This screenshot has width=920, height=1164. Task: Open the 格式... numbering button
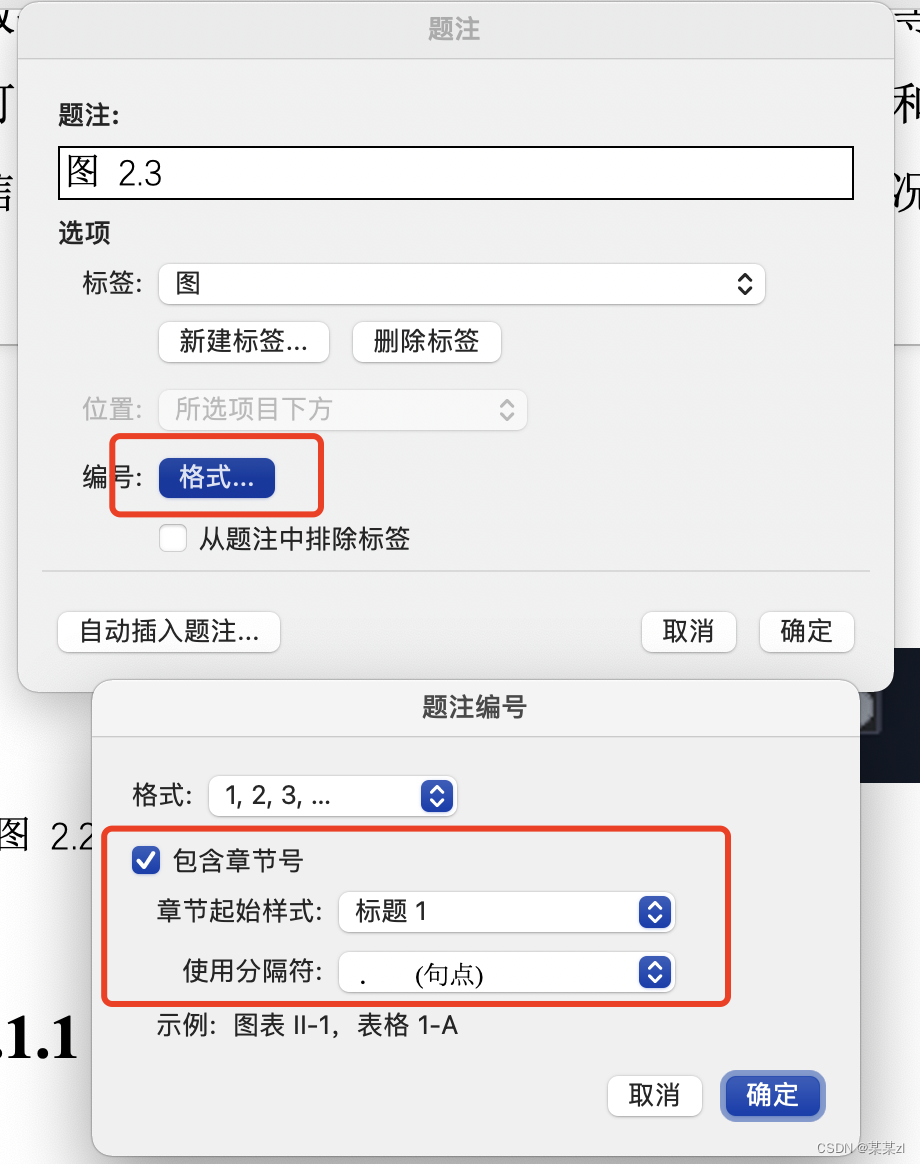[x=217, y=477]
